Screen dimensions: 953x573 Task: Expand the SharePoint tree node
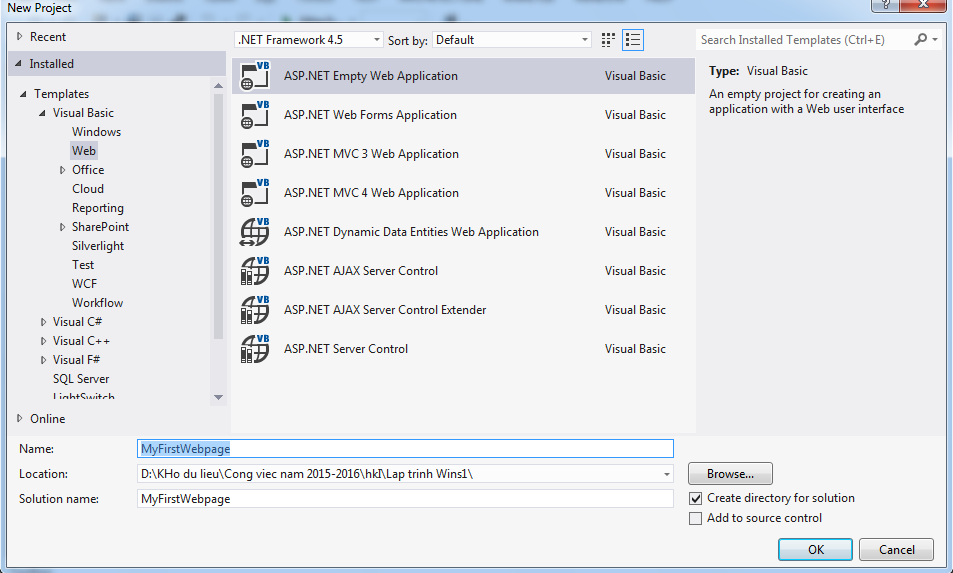[x=62, y=227]
